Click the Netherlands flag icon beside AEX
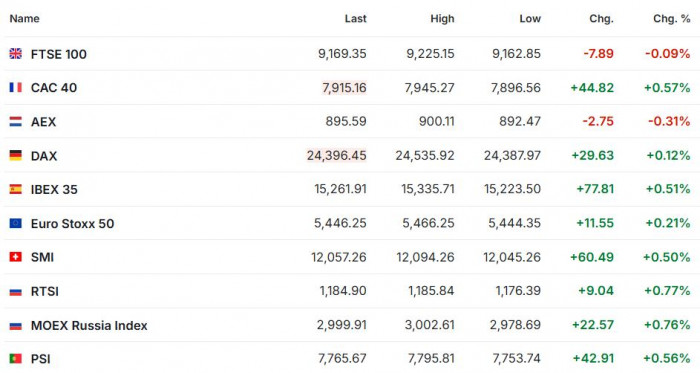This screenshot has height=373, width=700. (x=16, y=121)
